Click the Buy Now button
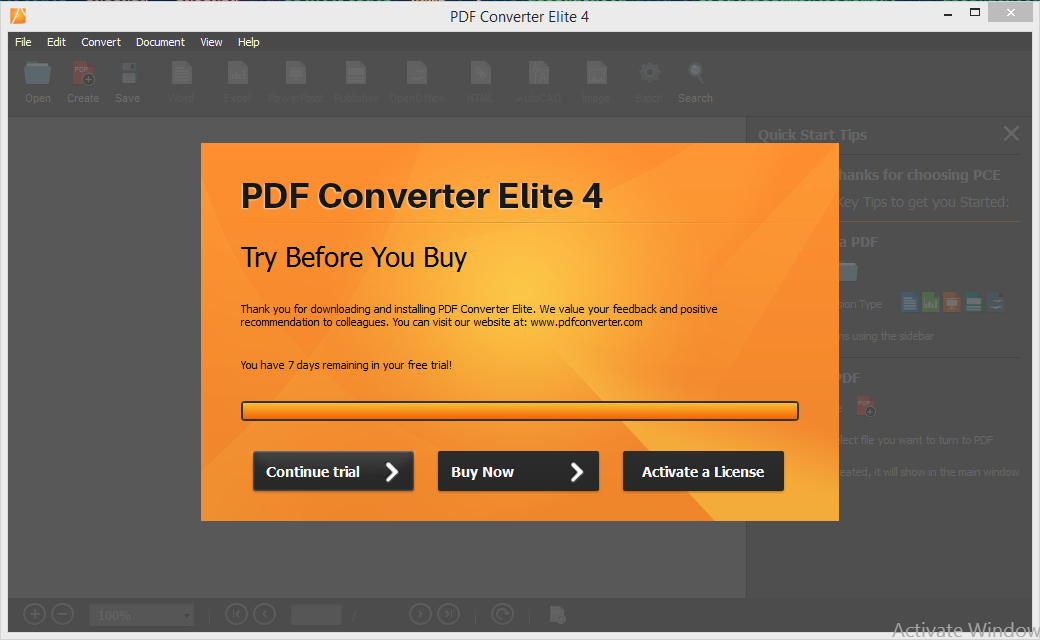 pos(518,472)
